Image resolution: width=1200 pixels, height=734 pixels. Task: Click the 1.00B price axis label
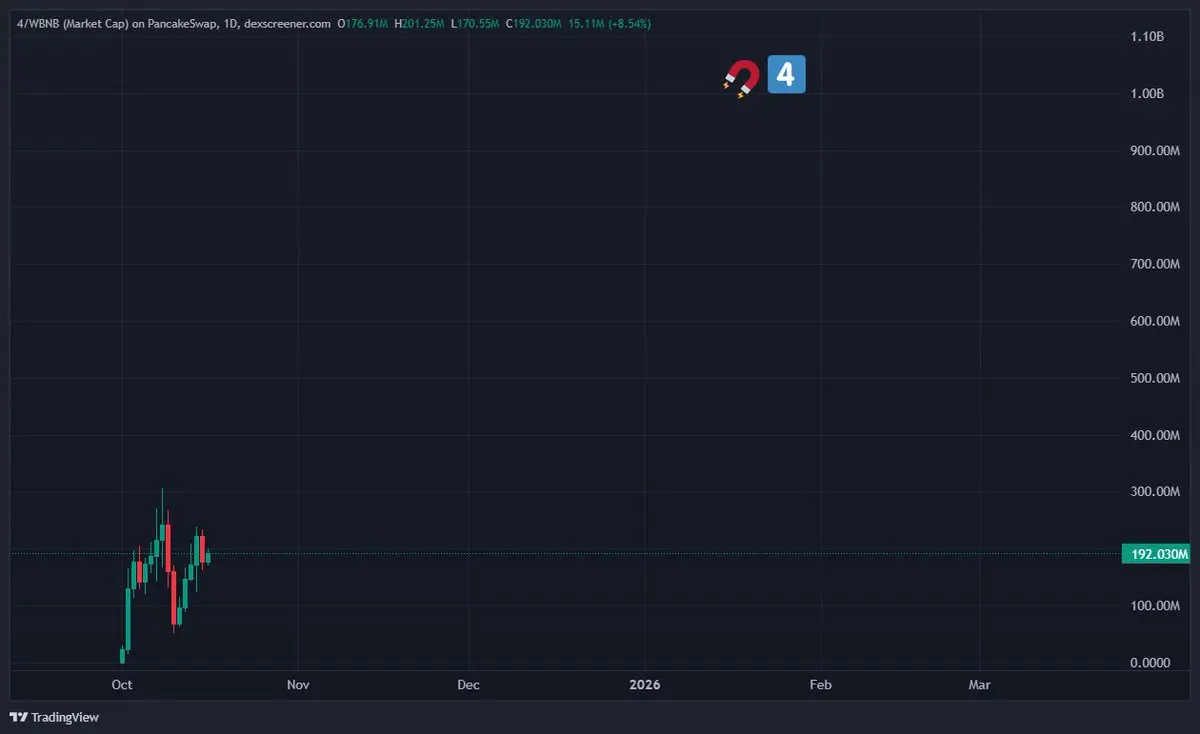[1147, 93]
